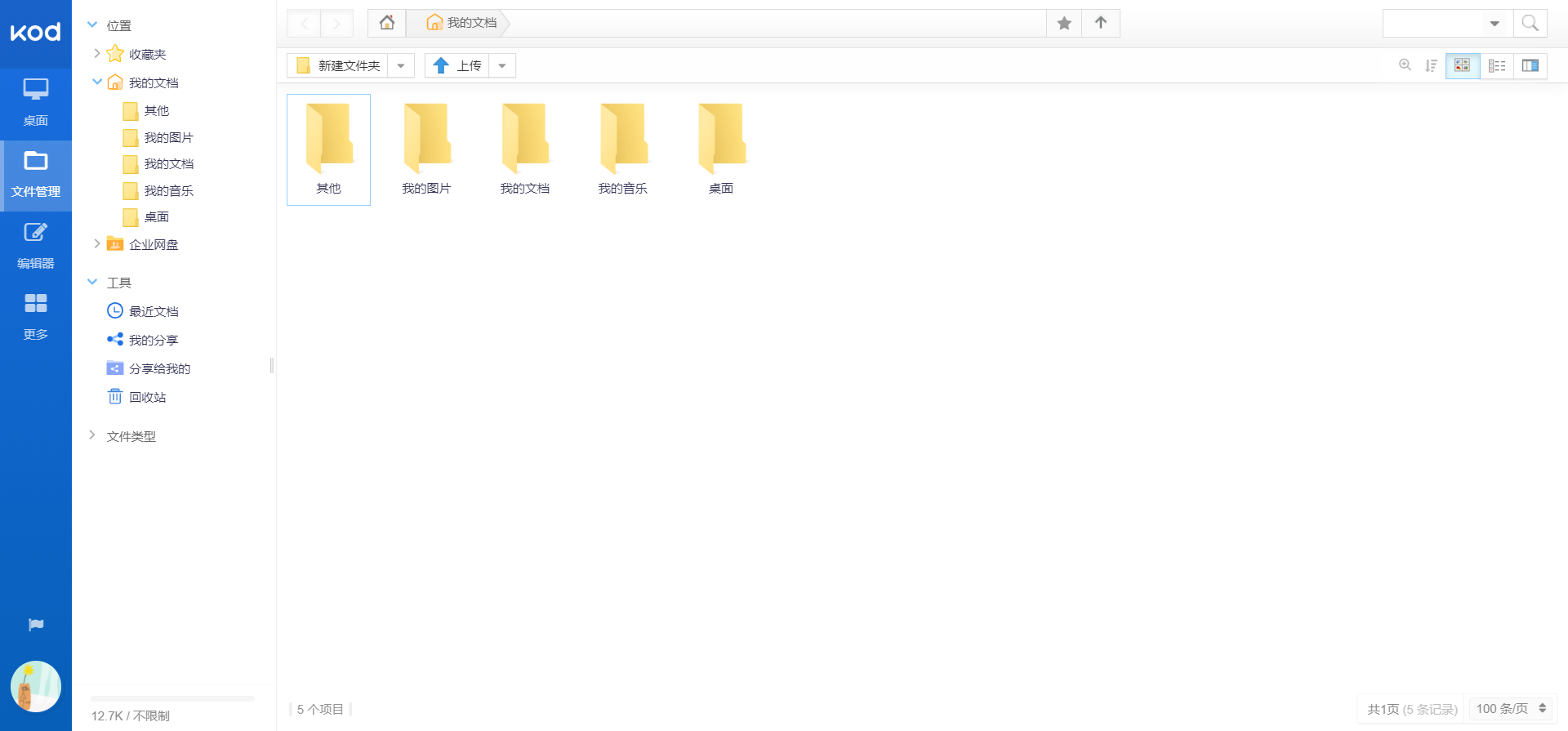Open the 更多 apps menu
The height and width of the screenshot is (731, 1568).
point(35,317)
